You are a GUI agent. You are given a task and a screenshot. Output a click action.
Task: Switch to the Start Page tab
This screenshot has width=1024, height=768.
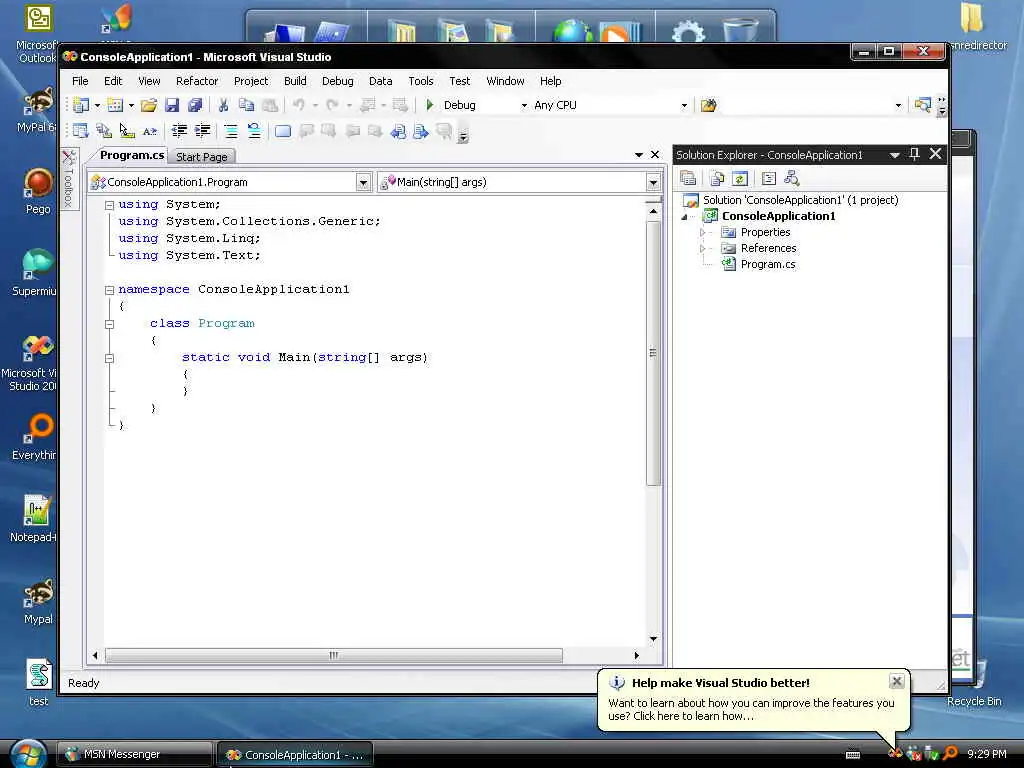201,157
